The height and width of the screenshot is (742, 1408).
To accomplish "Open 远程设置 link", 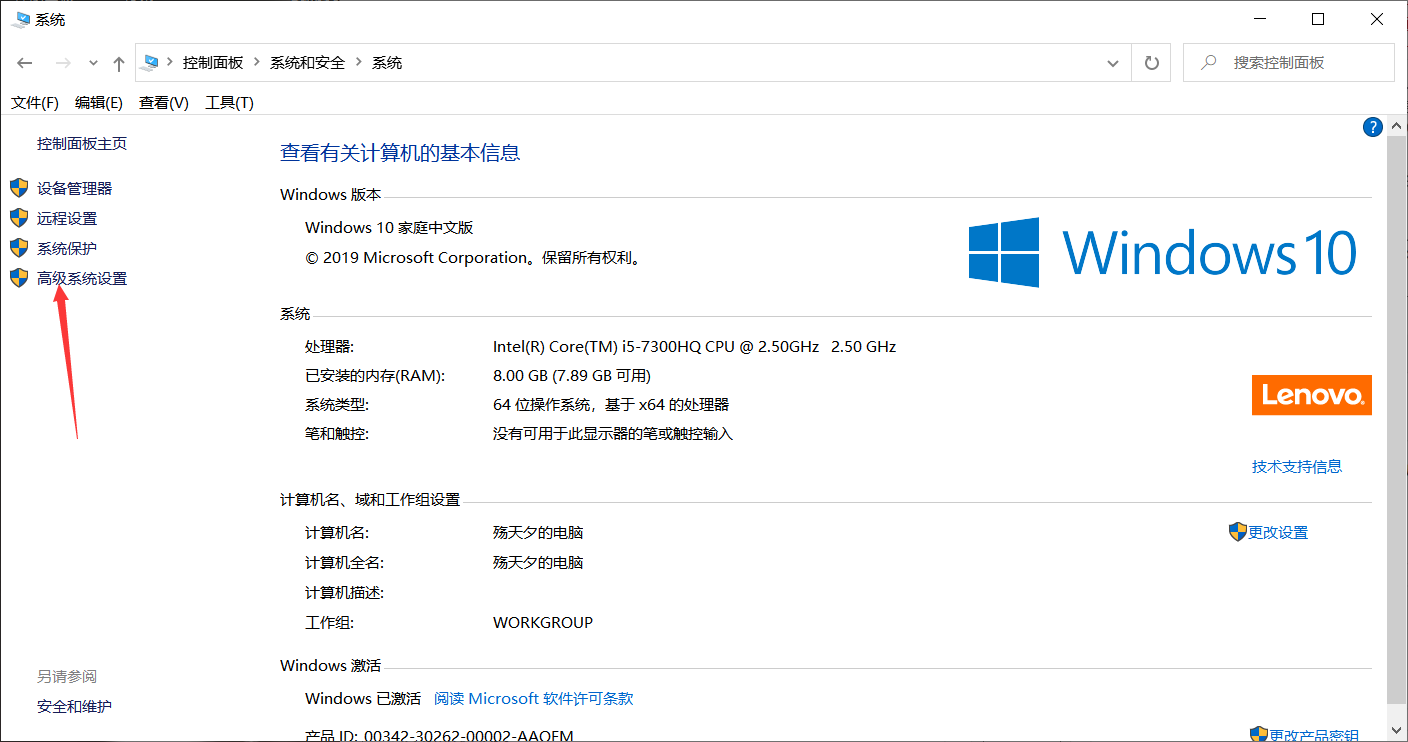I will 67,218.
